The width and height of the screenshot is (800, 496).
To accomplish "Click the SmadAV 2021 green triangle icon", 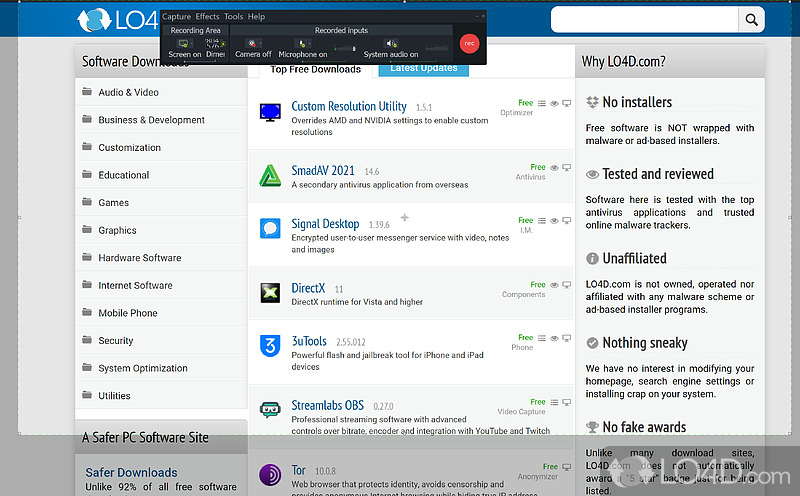I will [269, 175].
